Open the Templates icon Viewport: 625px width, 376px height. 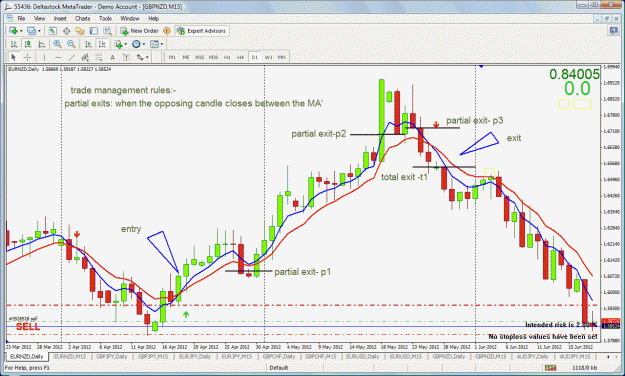(154, 44)
